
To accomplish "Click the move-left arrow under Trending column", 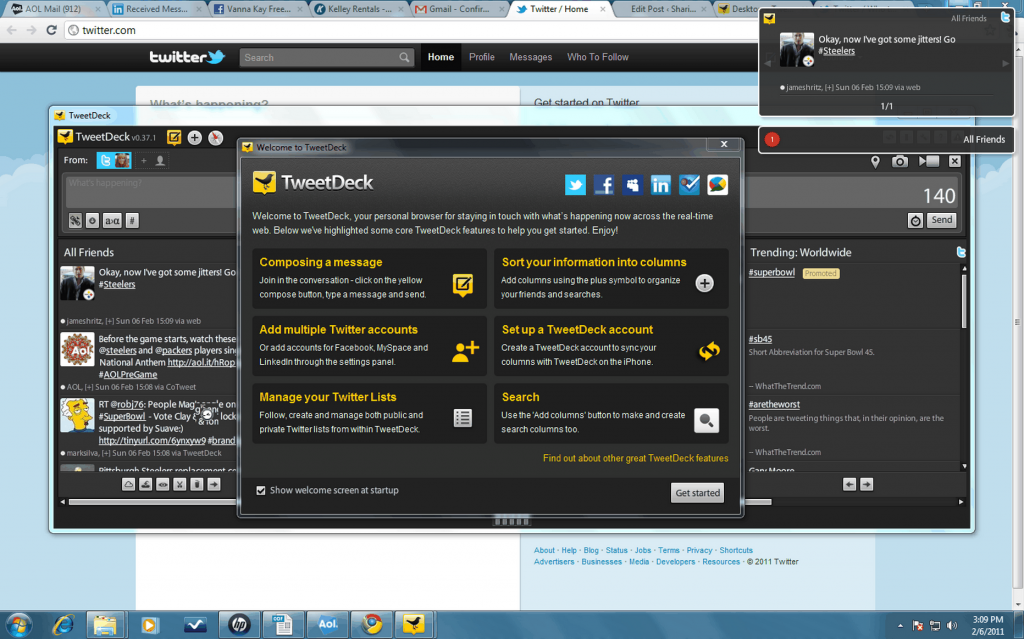I will (x=849, y=484).
